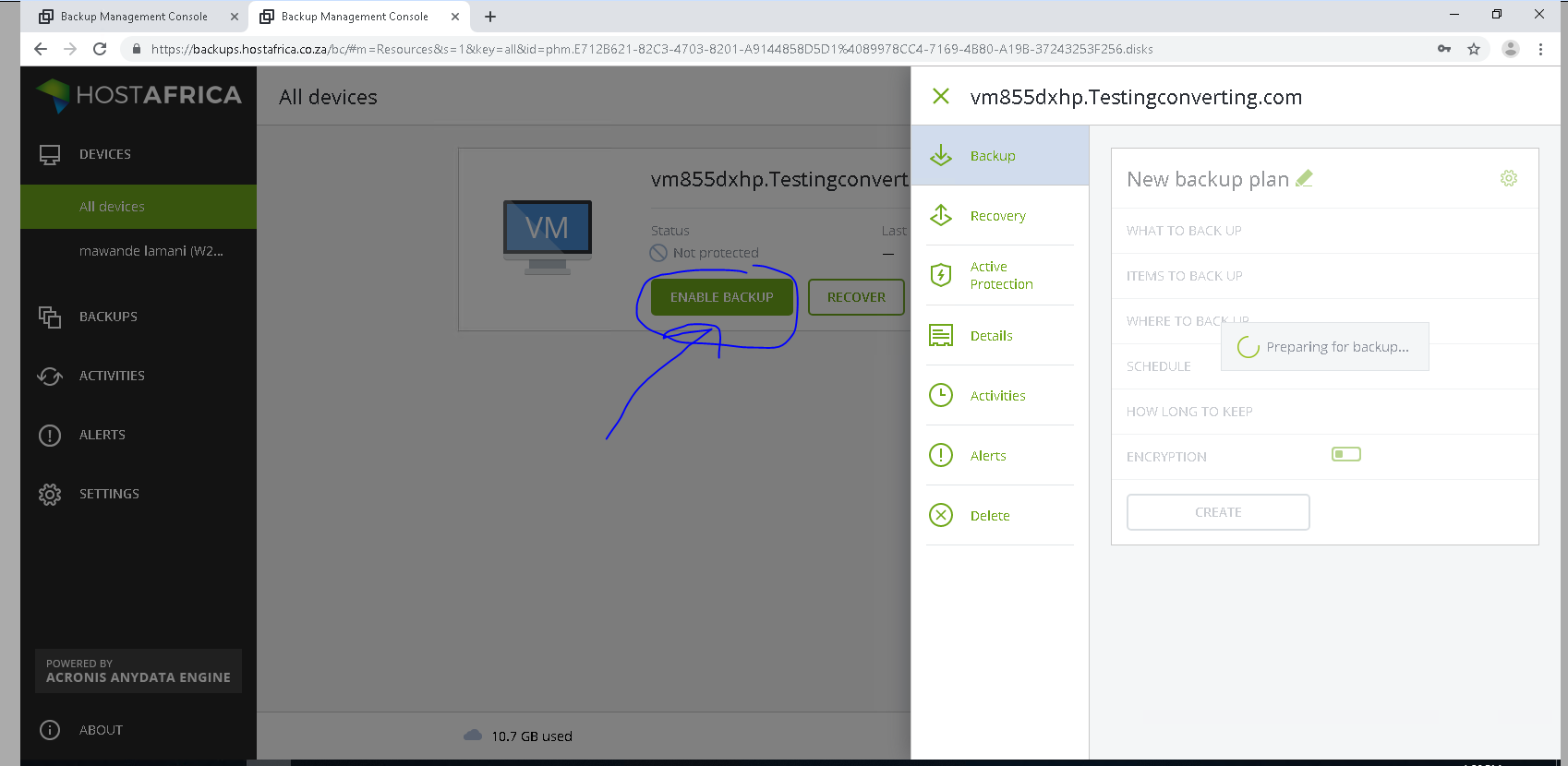The height and width of the screenshot is (766, 1568).
Task: Click the Alerts exclamation icon in sidebar
Action: coord(50,436)
